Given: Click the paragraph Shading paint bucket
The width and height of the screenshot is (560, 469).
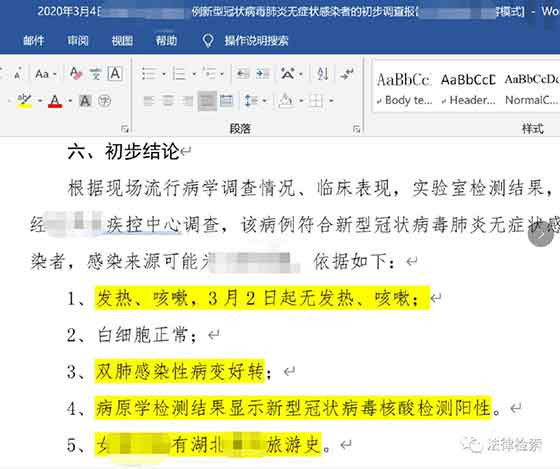Looking at the screenshot, I should pyautogui.click(x=286, y=101).
